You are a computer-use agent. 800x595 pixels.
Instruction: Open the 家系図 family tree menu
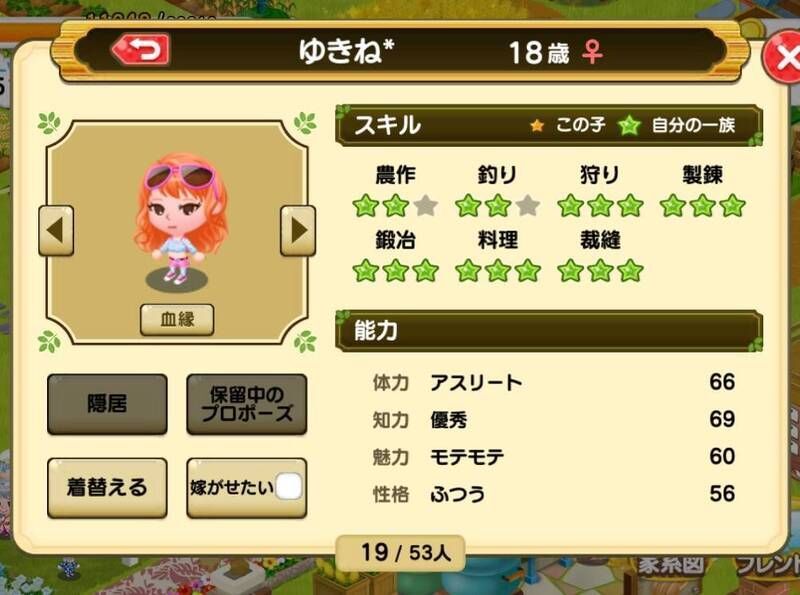pos(671,565)
